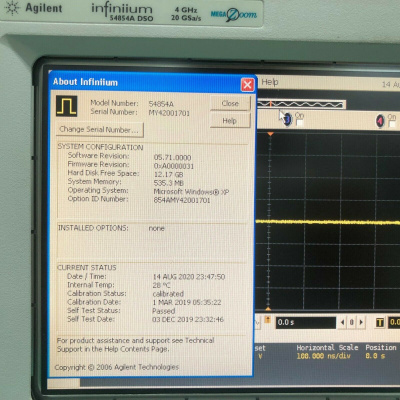Click calibration date 1 MAR 2019 05:35:22
The width and height of the screenshot is (400, 400).
(x=187, y=302)
